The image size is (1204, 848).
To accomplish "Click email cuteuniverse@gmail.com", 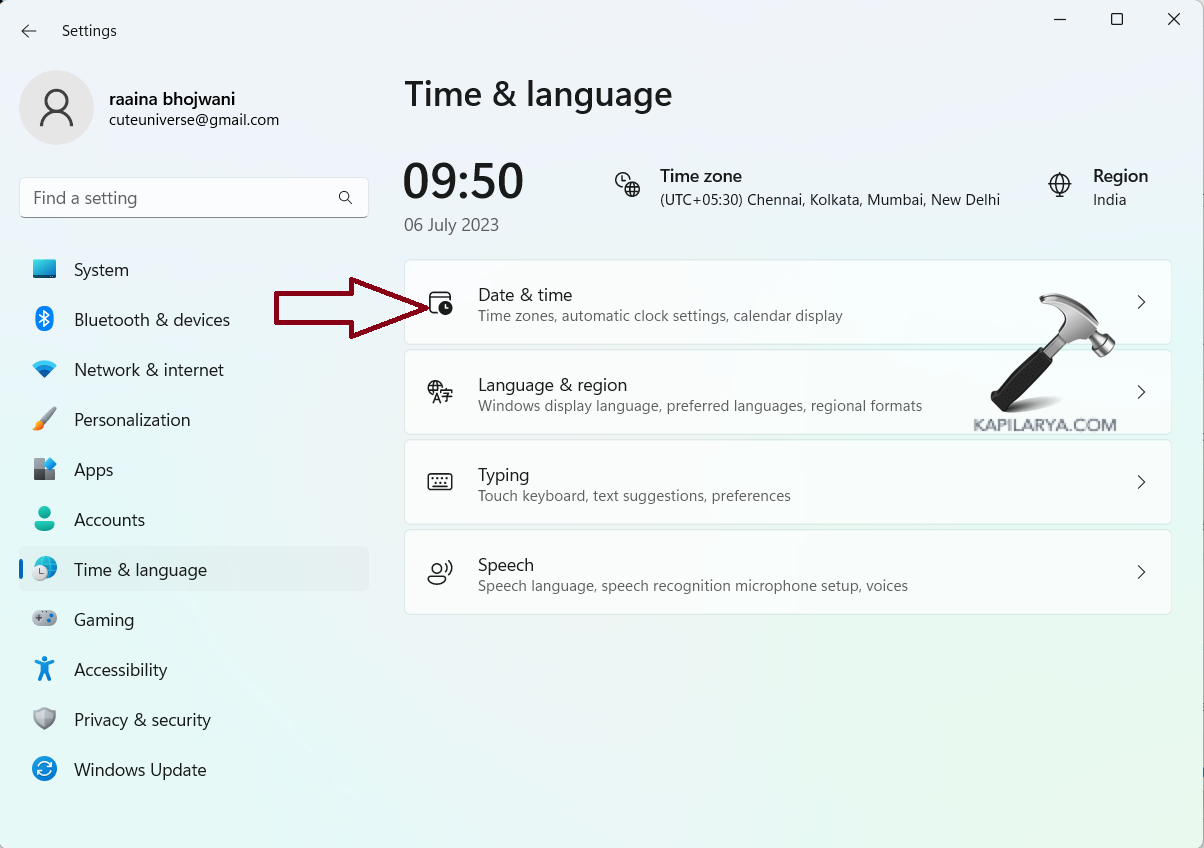I will tap(194, 120).
